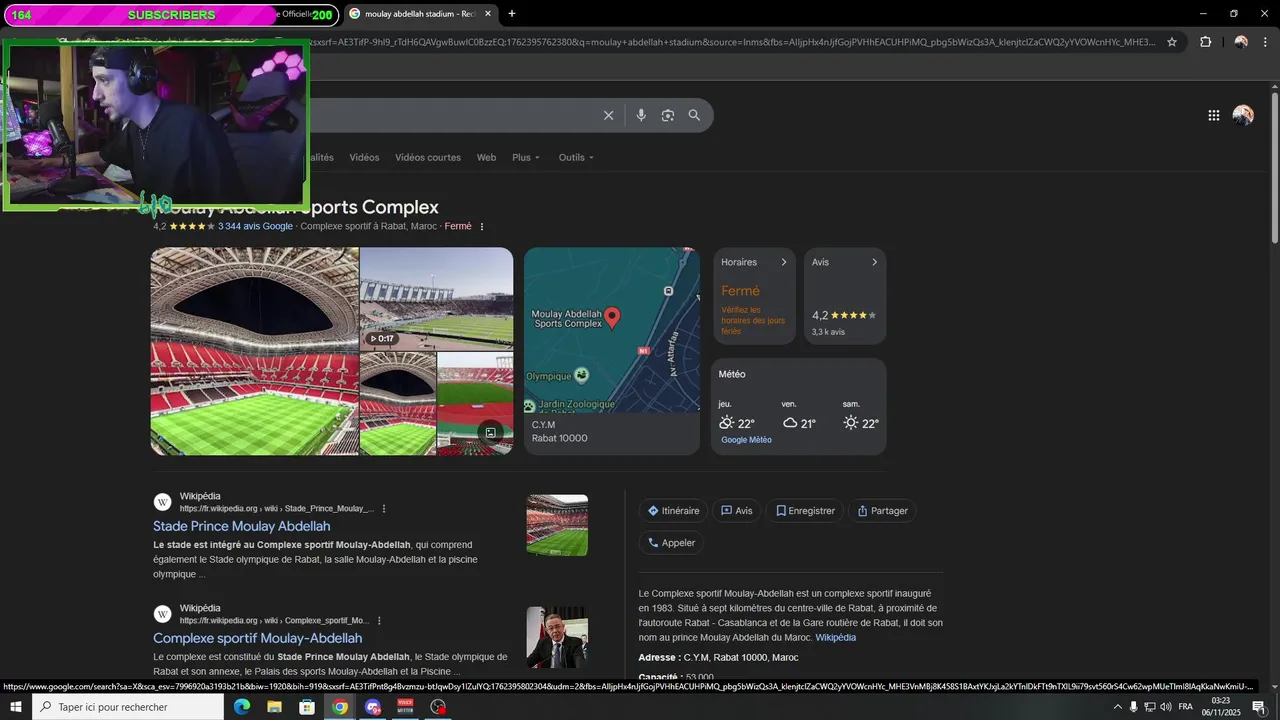The image size is (1280, 720).
Task: Open more options for Complexe_sportif_Mo result
Action: pos(379,620)
